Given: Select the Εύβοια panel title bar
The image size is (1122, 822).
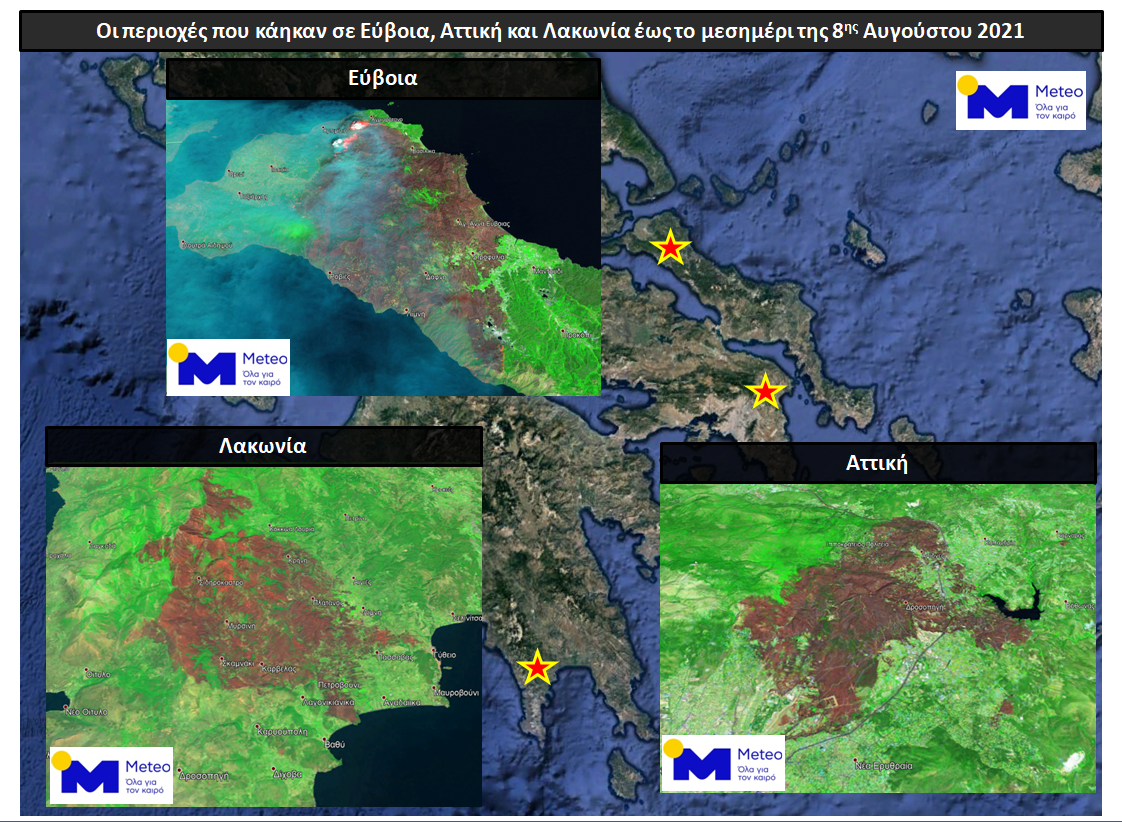Looking at the screenshot, I should pyautogui.click(x=382, y=78).
